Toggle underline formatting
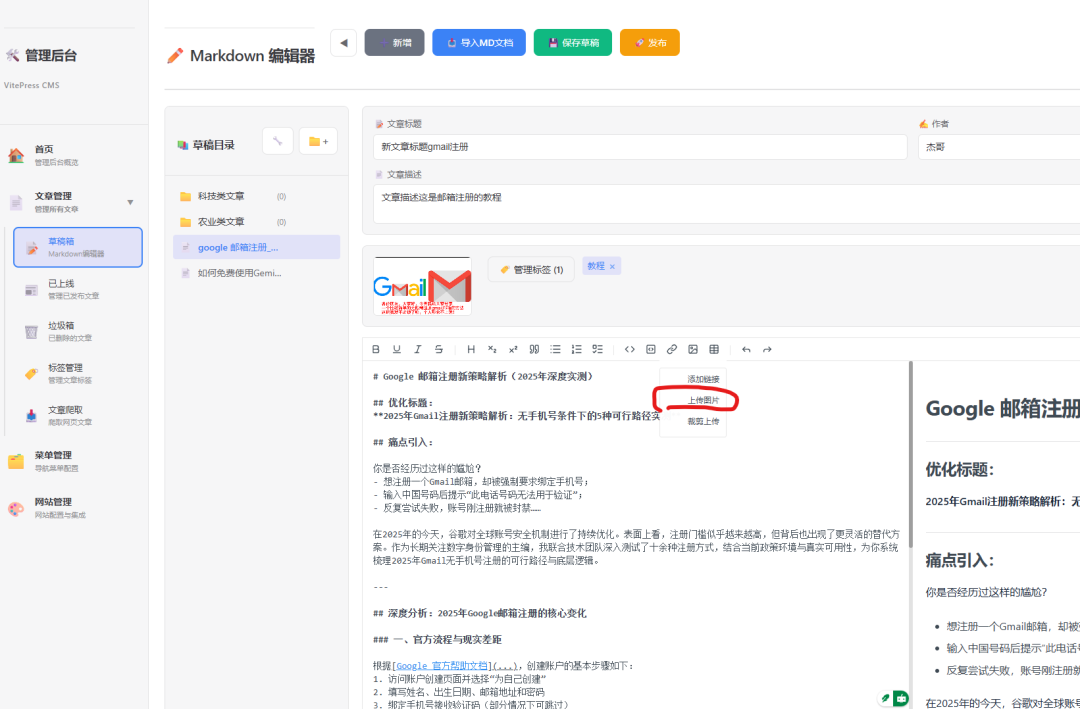This screenshot has width=1080, height=709. point(397,349)
